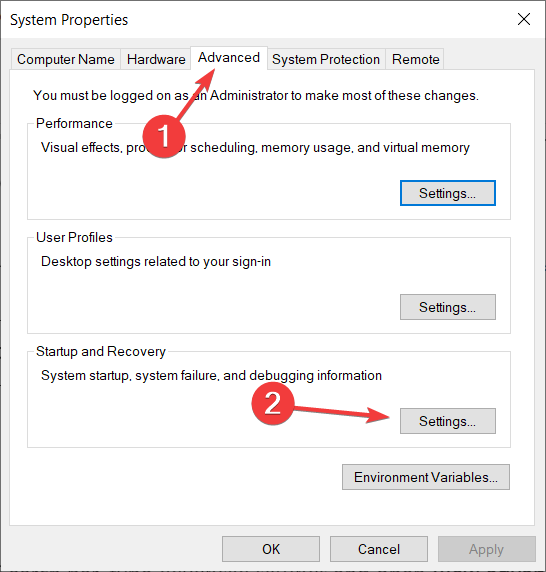Go to the System Protection tab
The width and height of the screenshot is (546, 572).
coord(326,59)
